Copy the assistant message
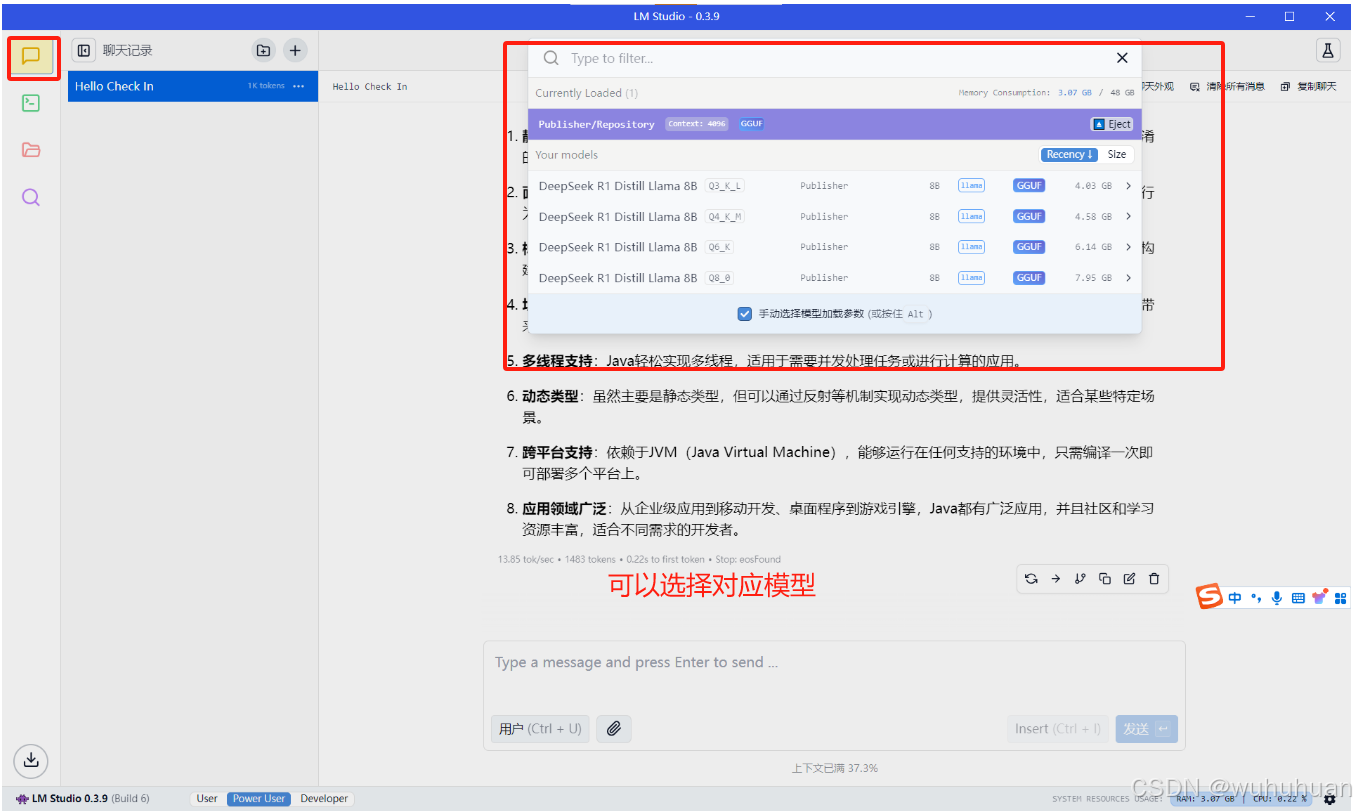Viewport: 1357px width, 811px height. click(1105, 578)
